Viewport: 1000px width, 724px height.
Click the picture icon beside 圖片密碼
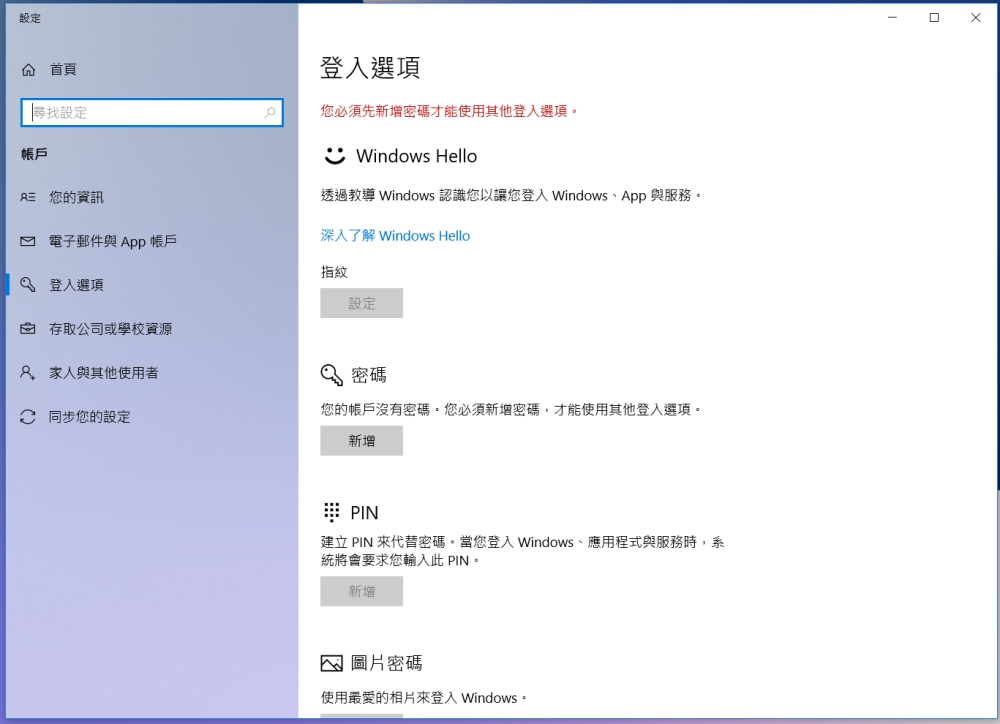coord(332,663)
